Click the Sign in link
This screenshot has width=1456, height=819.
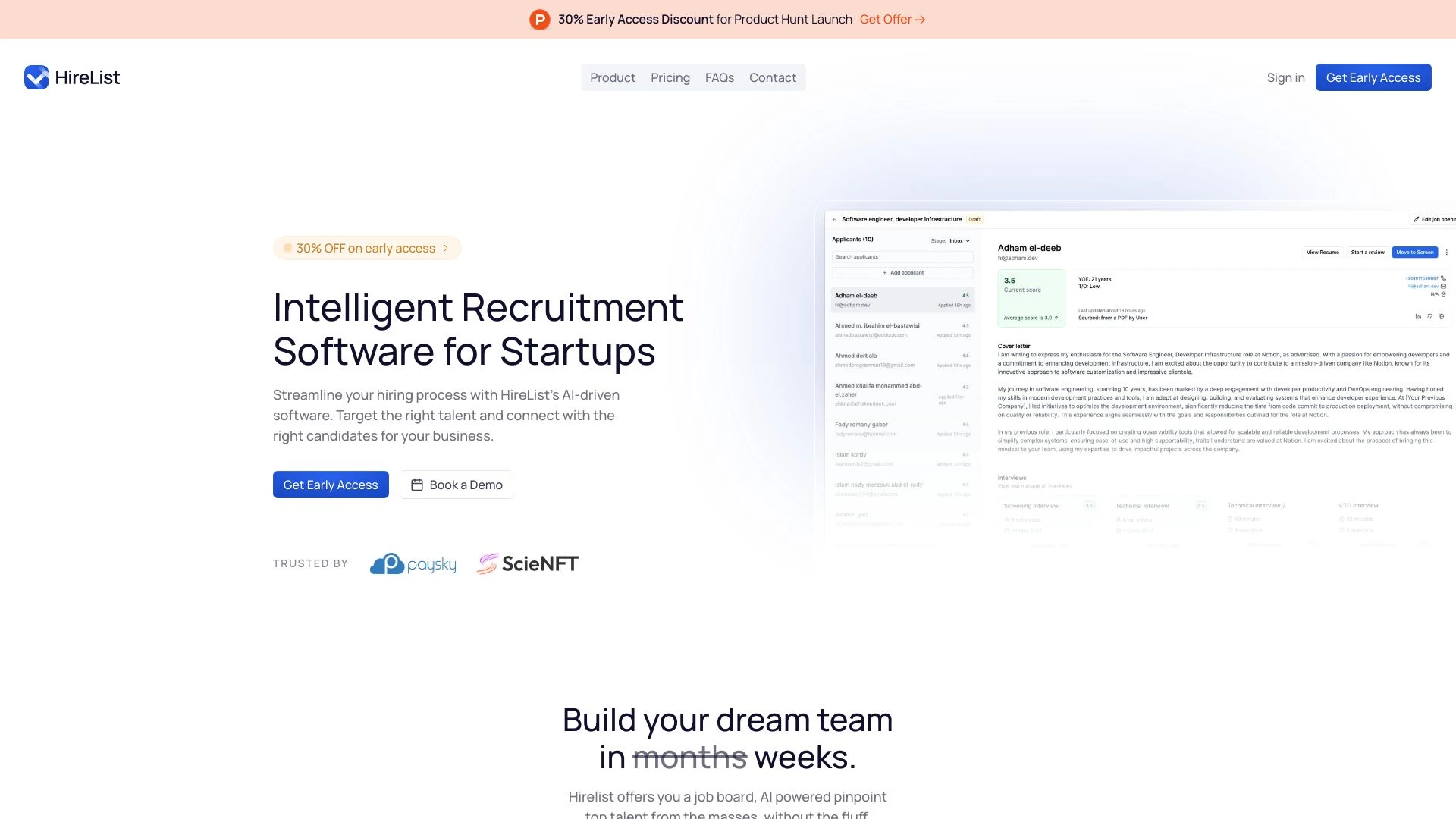pos(1285,76)
